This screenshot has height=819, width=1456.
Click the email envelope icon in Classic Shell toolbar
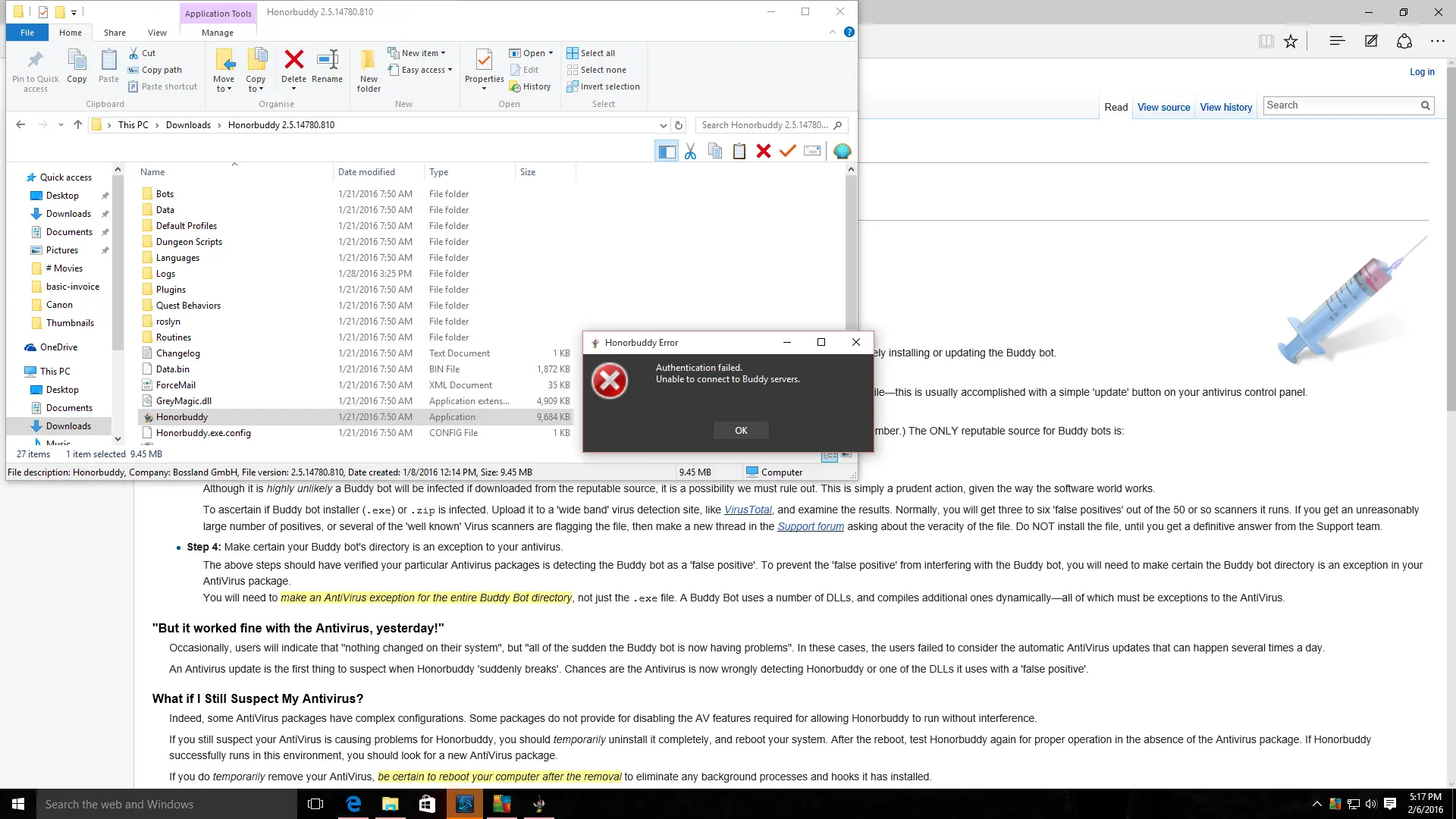tap(812, 151)
